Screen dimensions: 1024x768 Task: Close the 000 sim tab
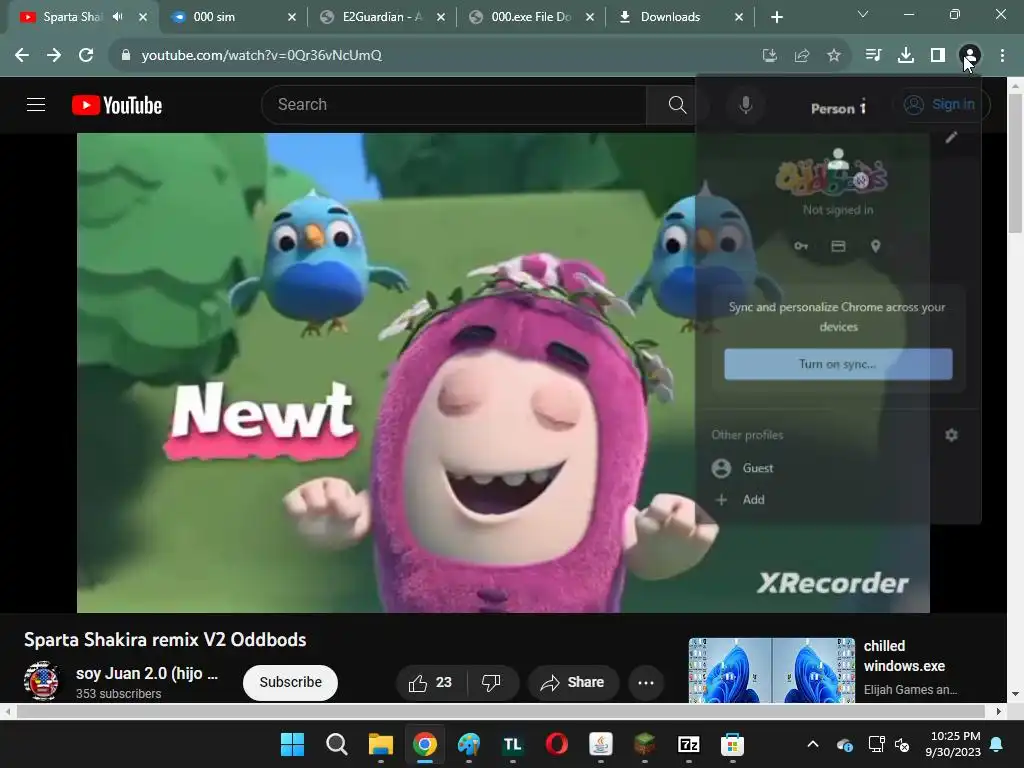click(292, 17)
